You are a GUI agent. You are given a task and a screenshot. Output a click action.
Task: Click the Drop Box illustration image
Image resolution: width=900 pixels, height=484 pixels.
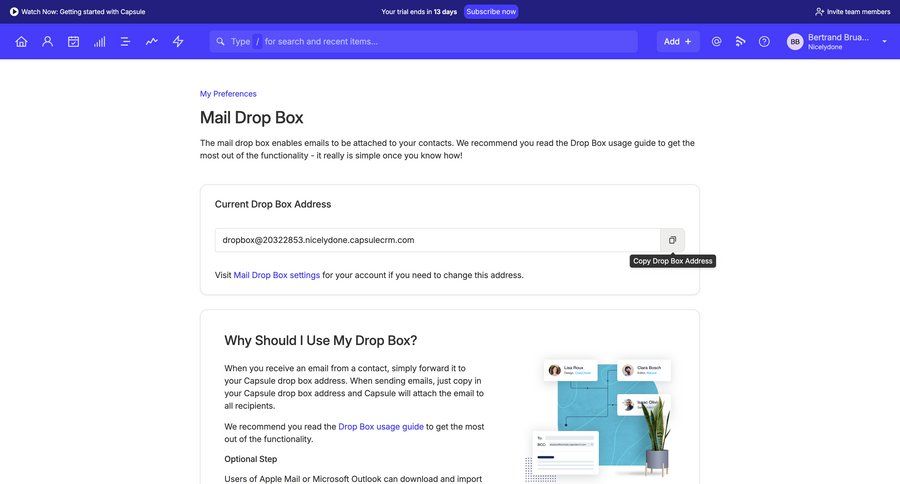598,420
